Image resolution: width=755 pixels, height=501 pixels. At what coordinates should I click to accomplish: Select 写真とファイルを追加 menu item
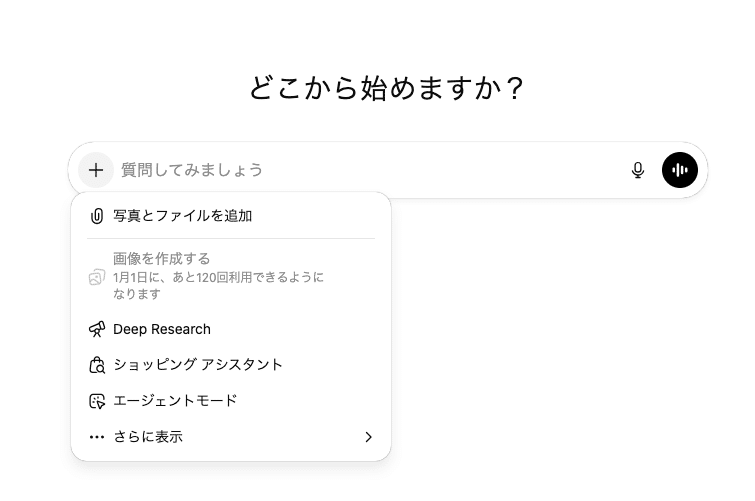coord(183,216)
